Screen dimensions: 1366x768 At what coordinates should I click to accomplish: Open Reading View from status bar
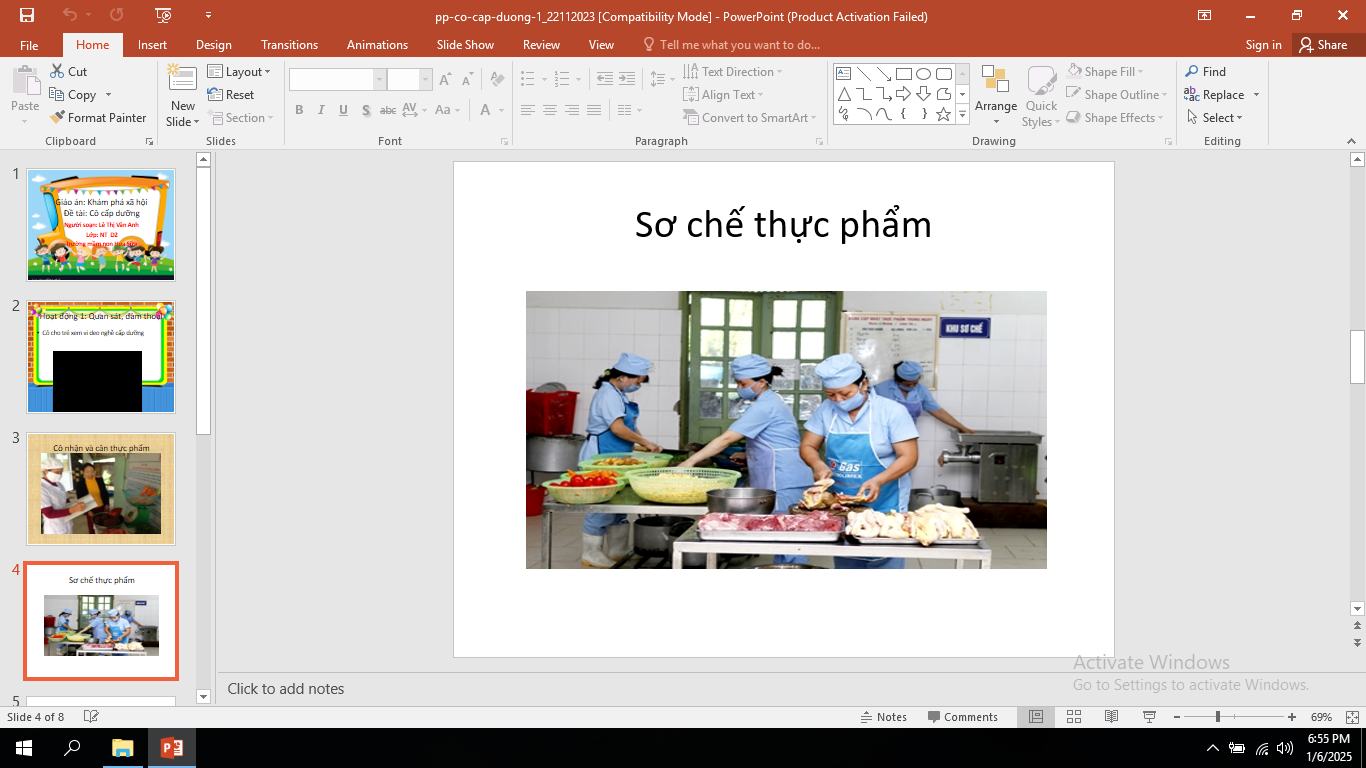point(1111,717)
